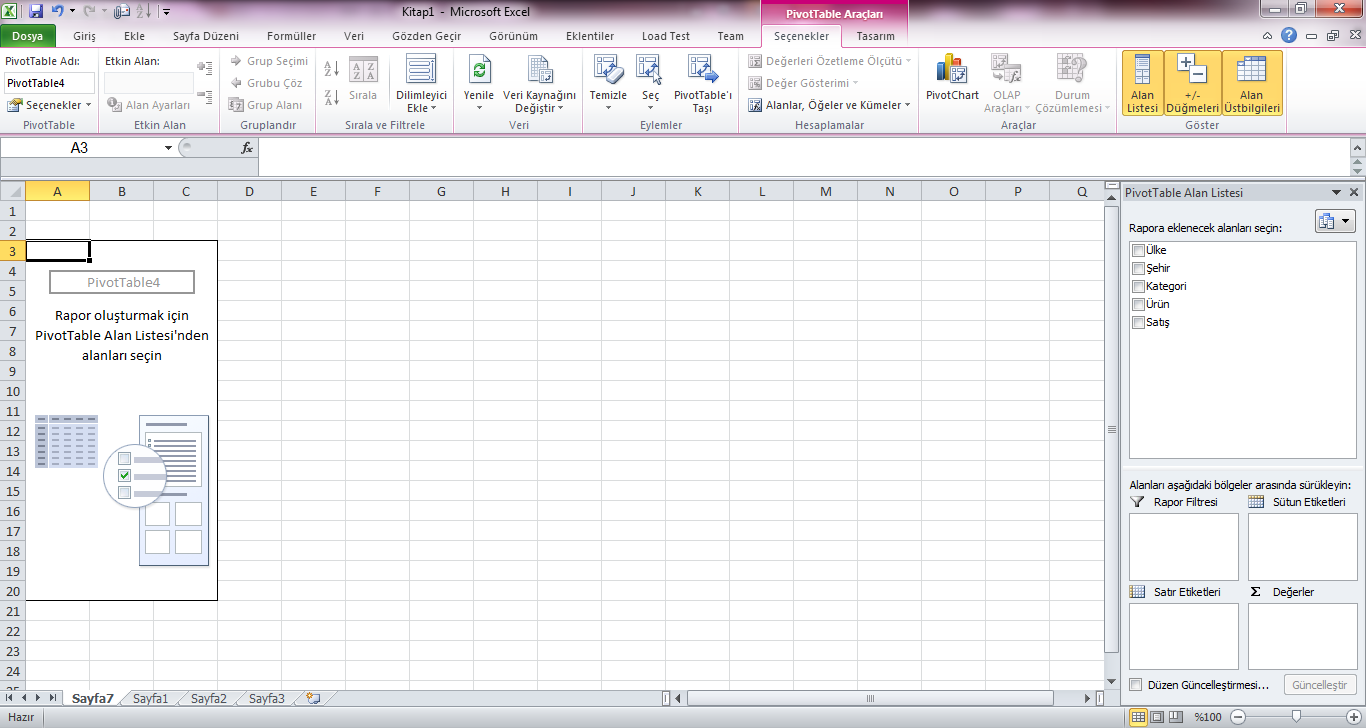Open the field list layout view dropdown
This screenshot has height=728, width=1366.
[1335, 222]
